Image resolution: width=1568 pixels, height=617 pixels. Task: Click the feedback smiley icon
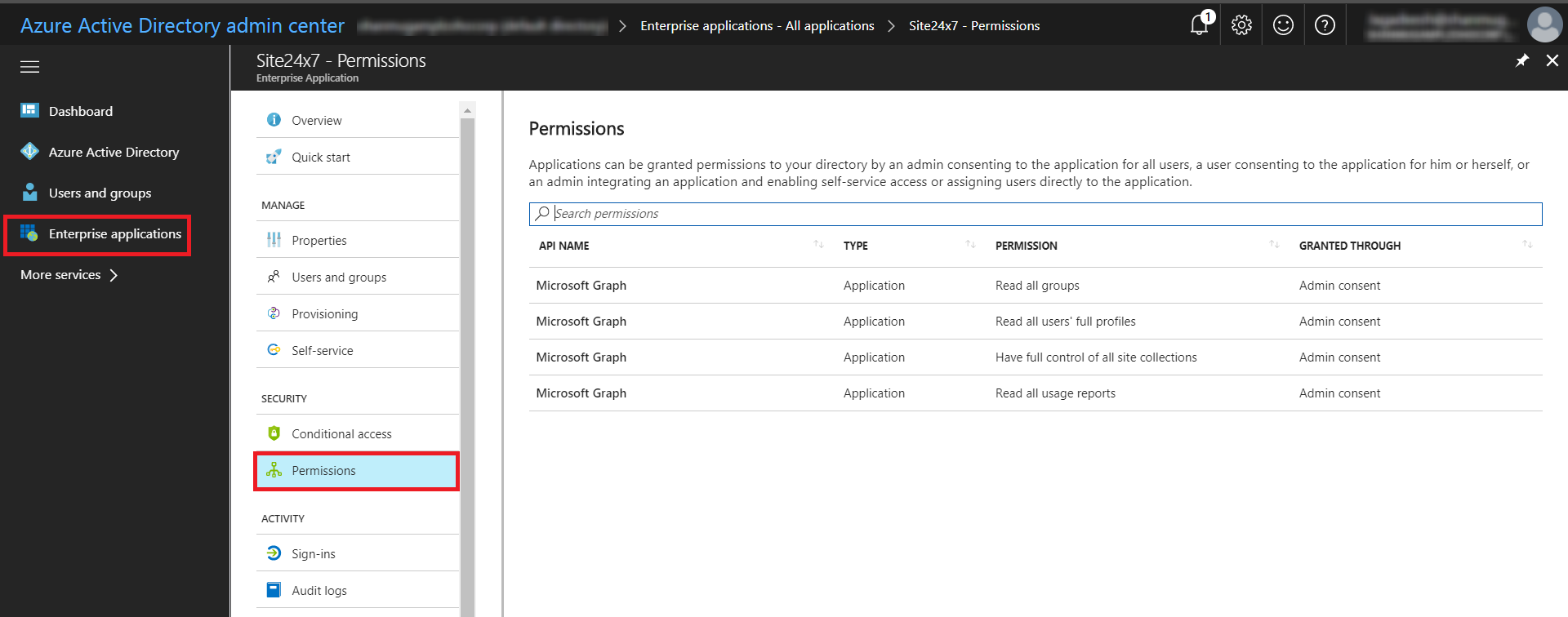[x=1283, y=25]
